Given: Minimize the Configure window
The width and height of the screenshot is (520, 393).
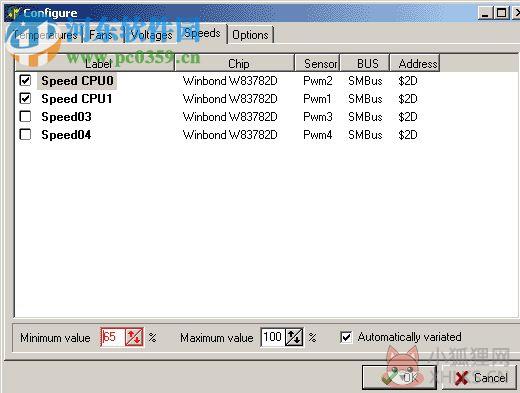Looking at the screenshot, I should click(485, 13).
